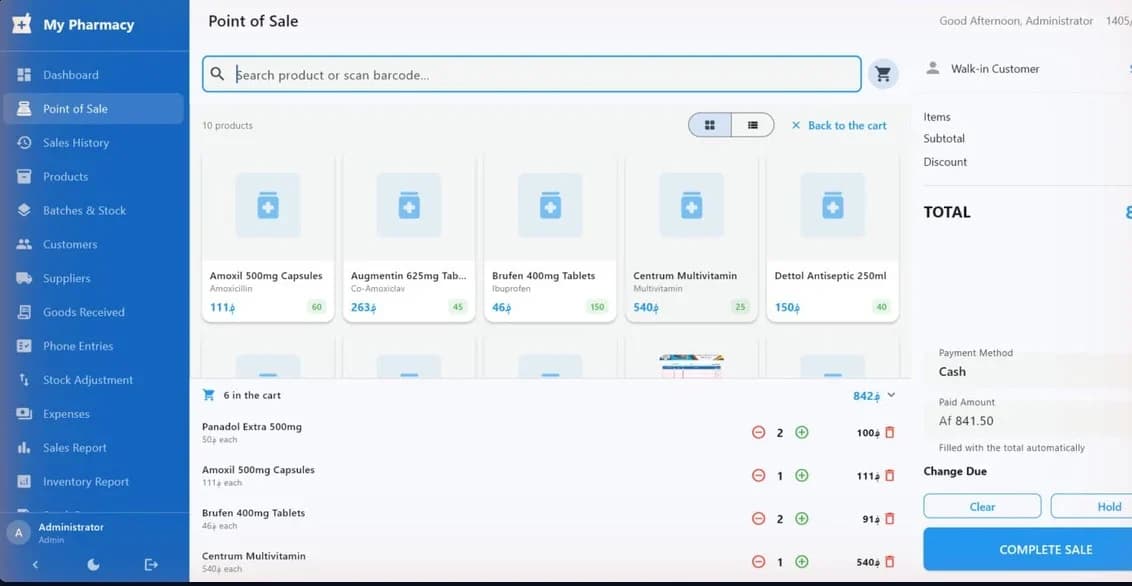Click the Clear button
Viewport: 1132px width, 586px height.
point(982,507)
